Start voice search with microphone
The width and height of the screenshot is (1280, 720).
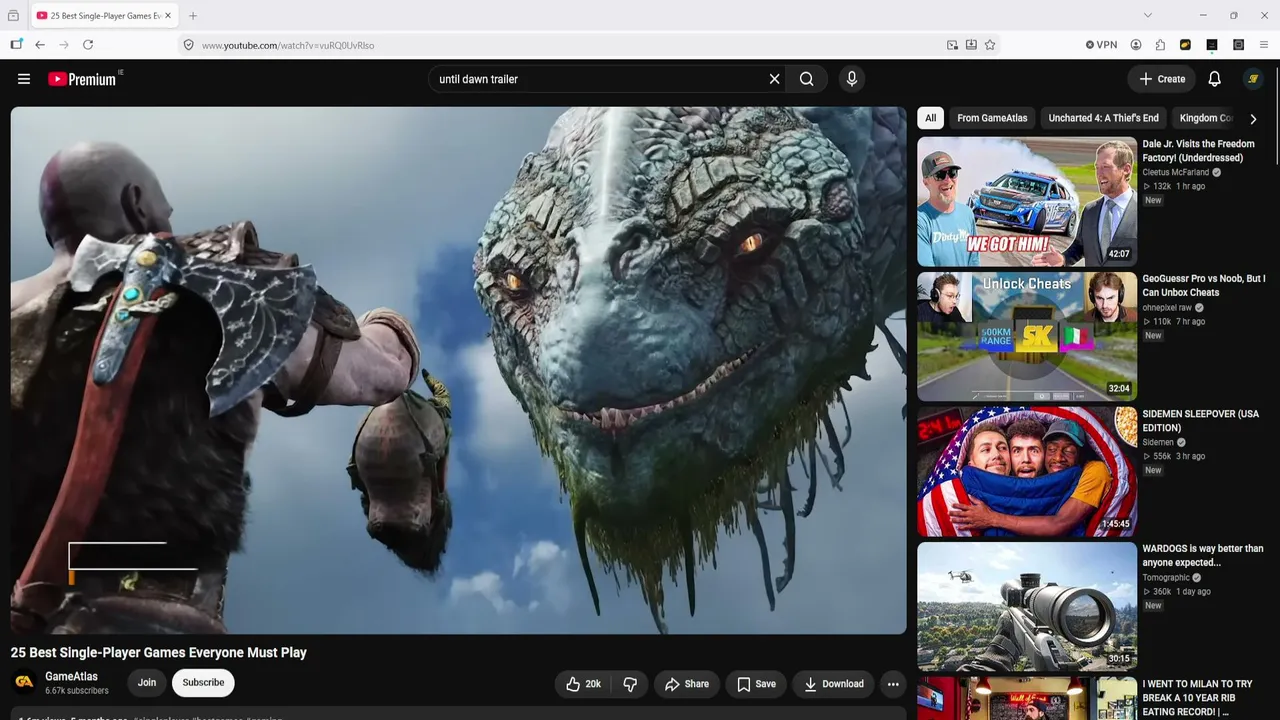point(852,79)
